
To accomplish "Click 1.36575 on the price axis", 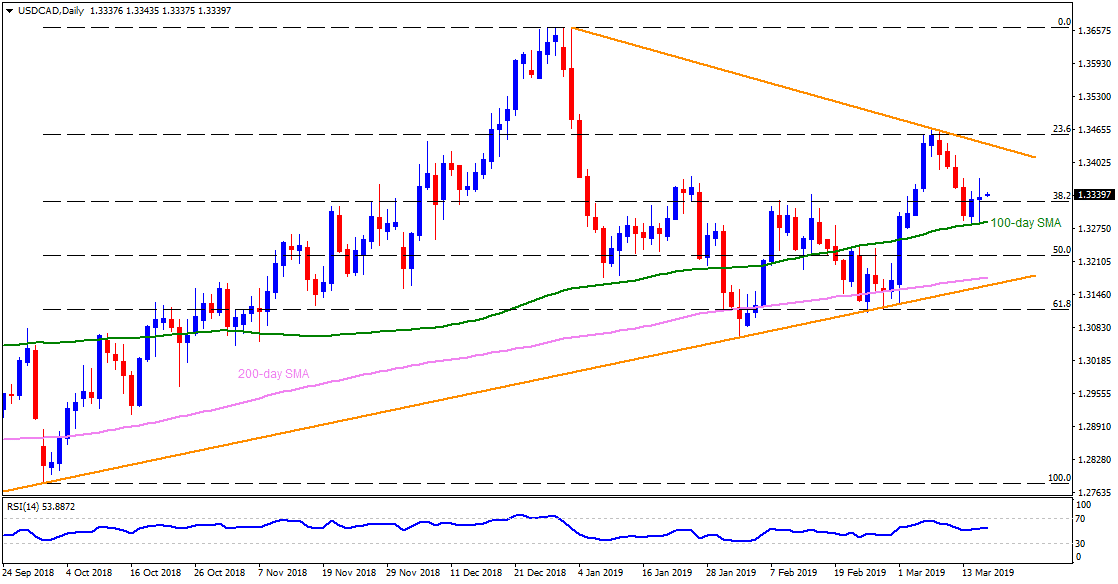I will coord(1096,31).
